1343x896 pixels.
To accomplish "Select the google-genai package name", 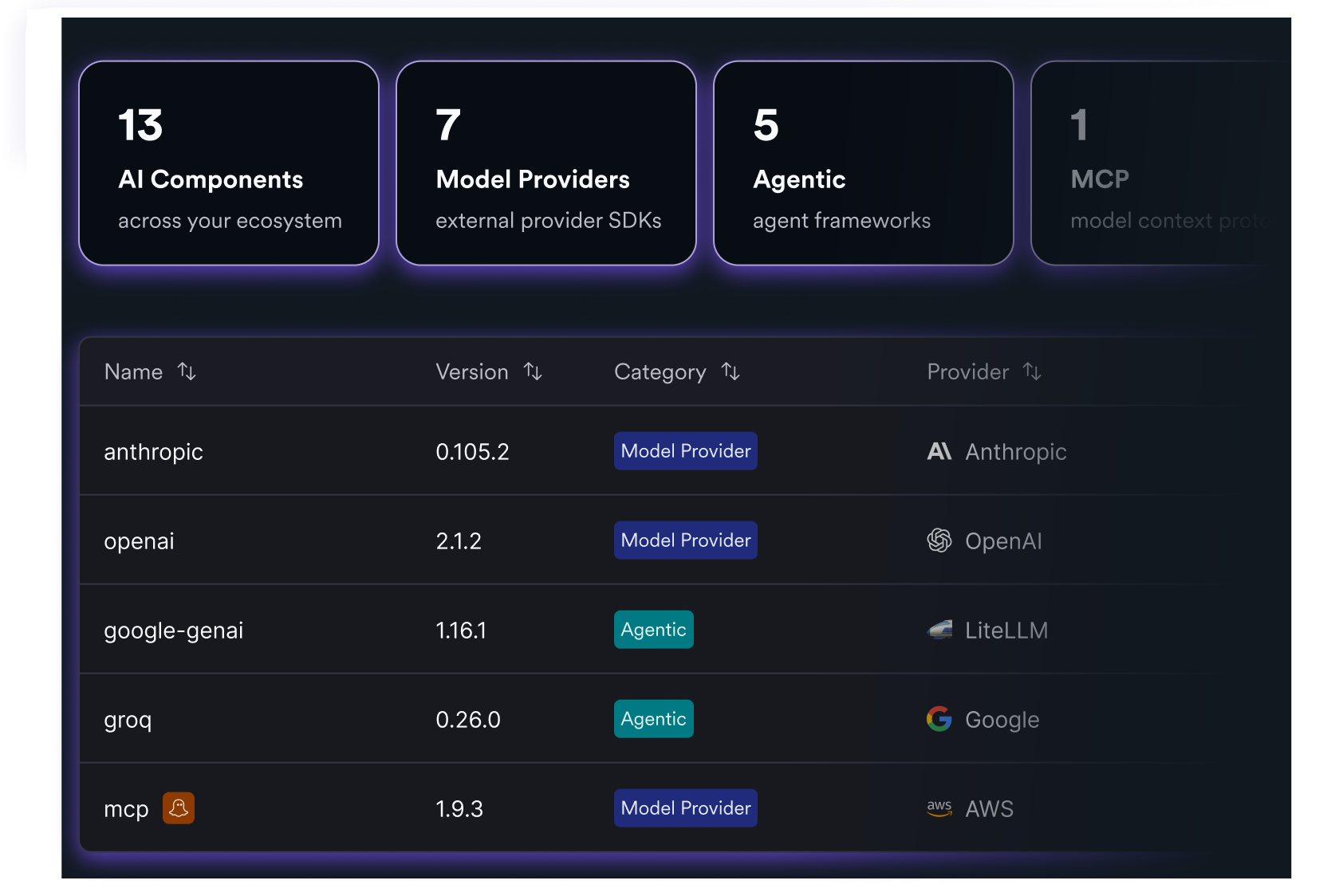I will [x=174, y=631].
